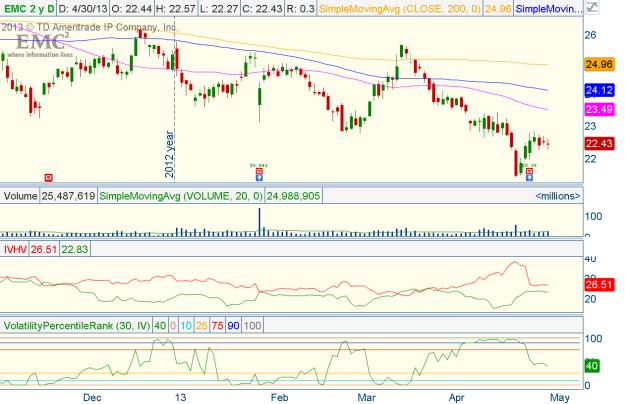Click the millions units label in the volume panel
The image size is (625, 404).
[x=559, y=197]
